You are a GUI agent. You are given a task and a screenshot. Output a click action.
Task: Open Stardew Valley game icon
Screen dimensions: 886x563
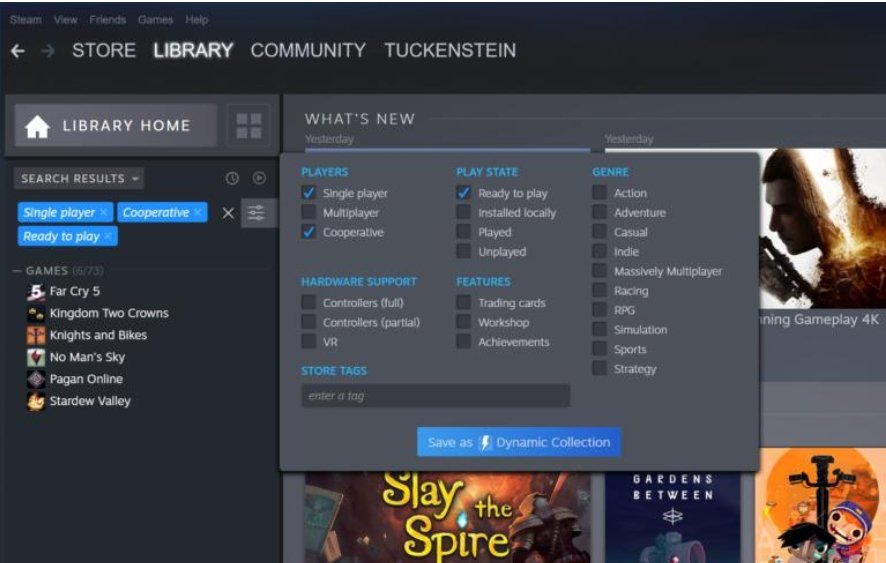pos(36,401)
